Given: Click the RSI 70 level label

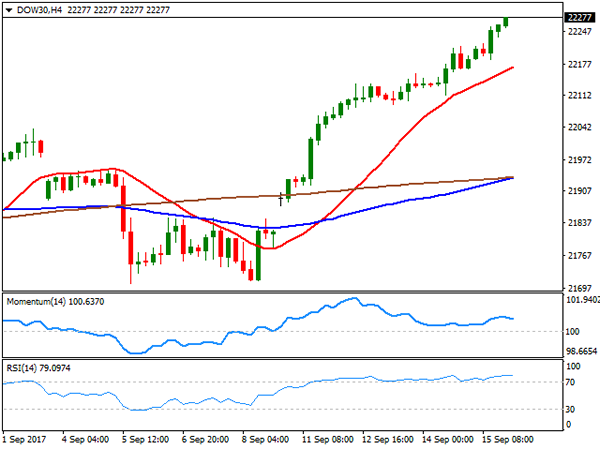Looking at the screenshot, I should [x=570, y=382].
